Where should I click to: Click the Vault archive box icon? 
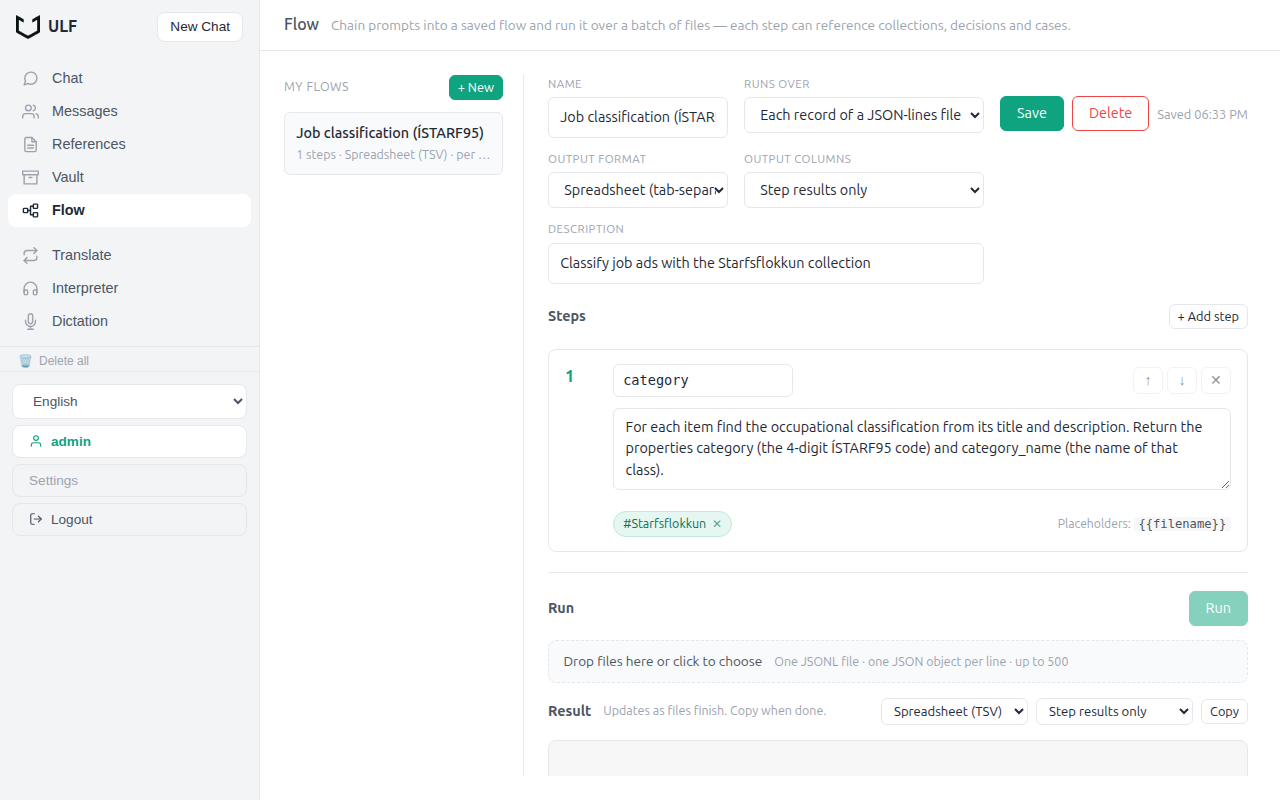31,177
